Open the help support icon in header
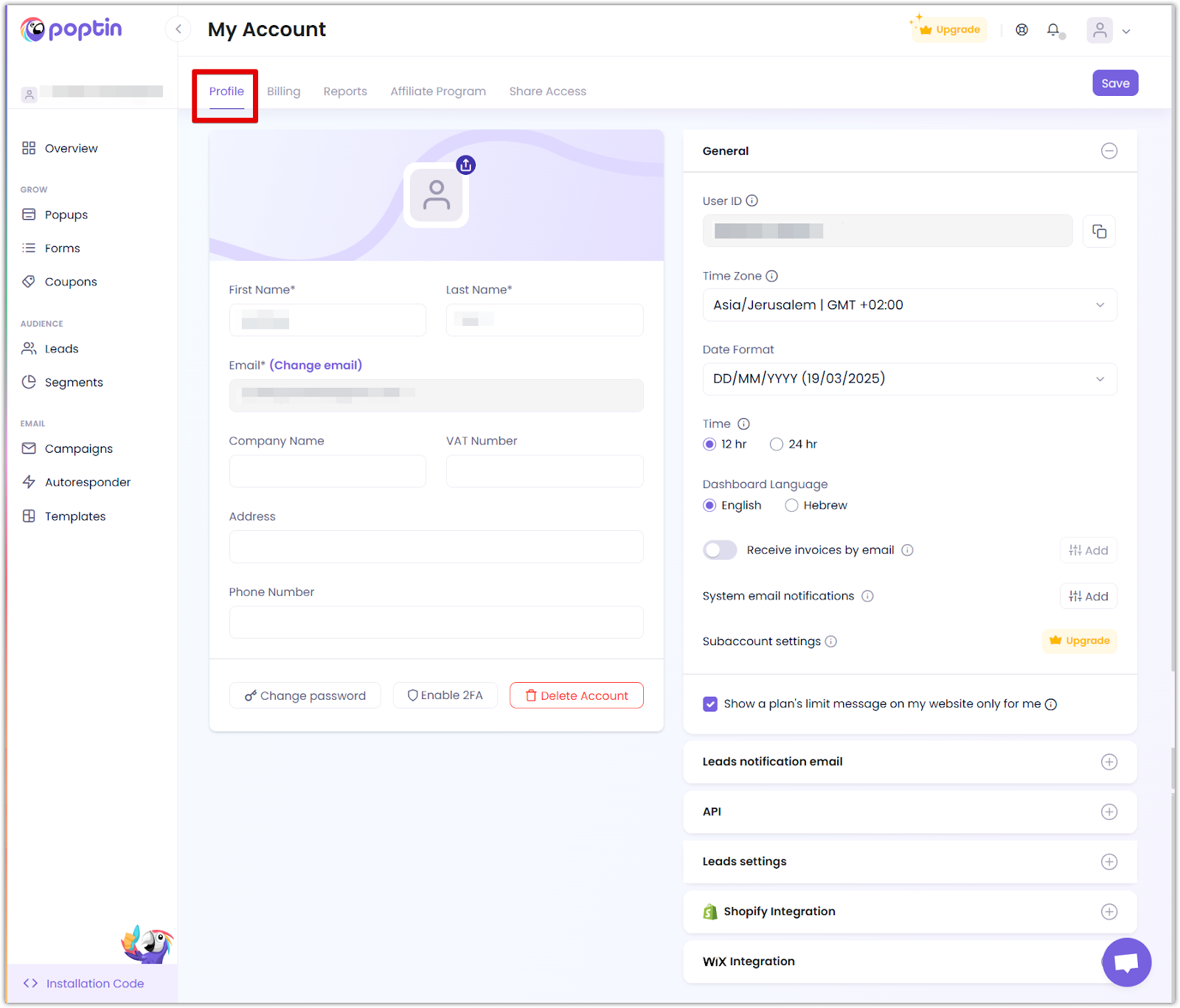The image size is (1180, 1008). tap(1021, 30)
